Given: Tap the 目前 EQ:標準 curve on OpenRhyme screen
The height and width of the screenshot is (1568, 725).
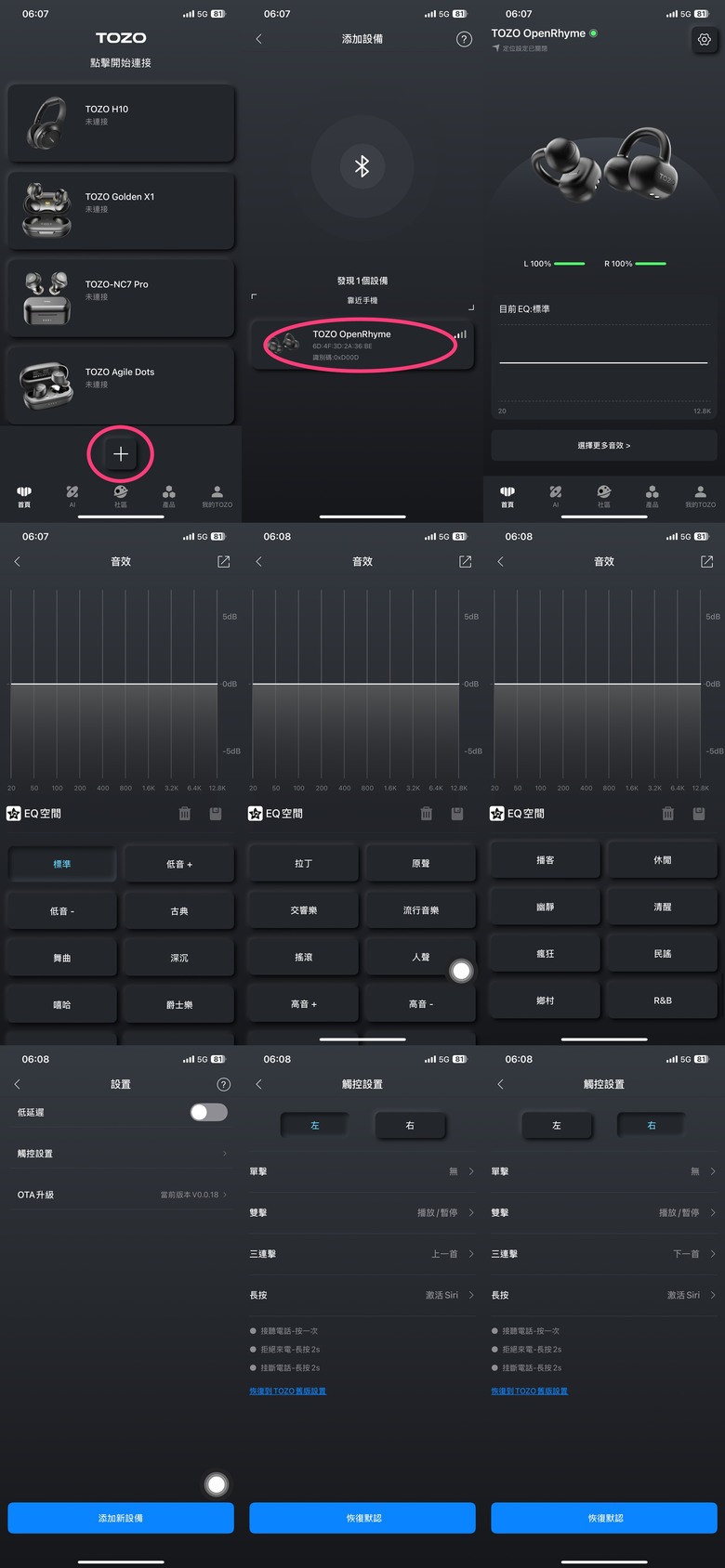Looking at the screenshot, I should point(604,362).
